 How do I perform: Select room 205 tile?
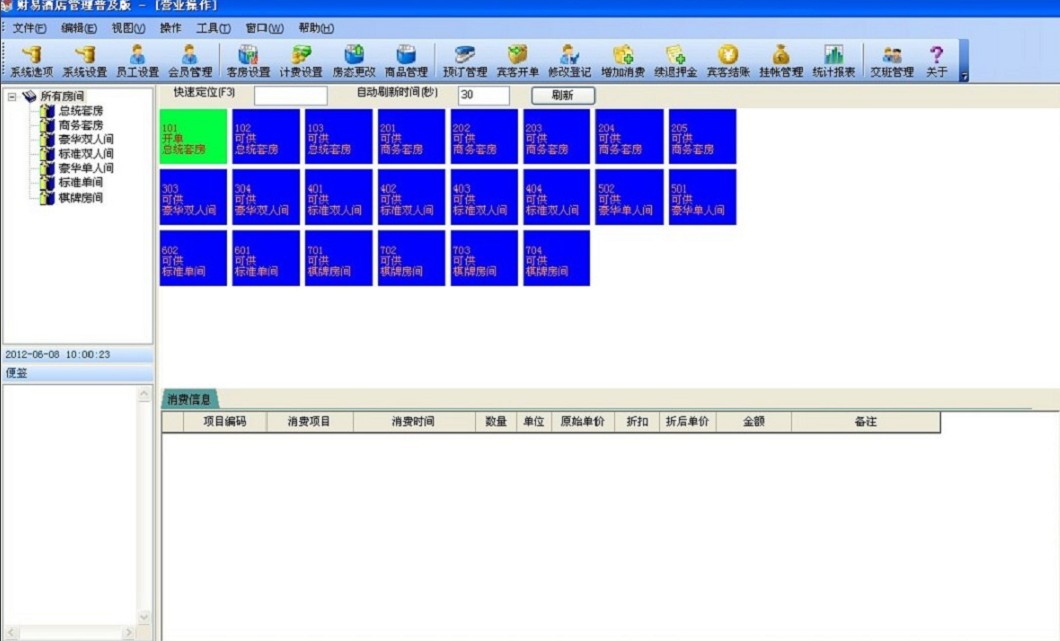click(702, 137)
